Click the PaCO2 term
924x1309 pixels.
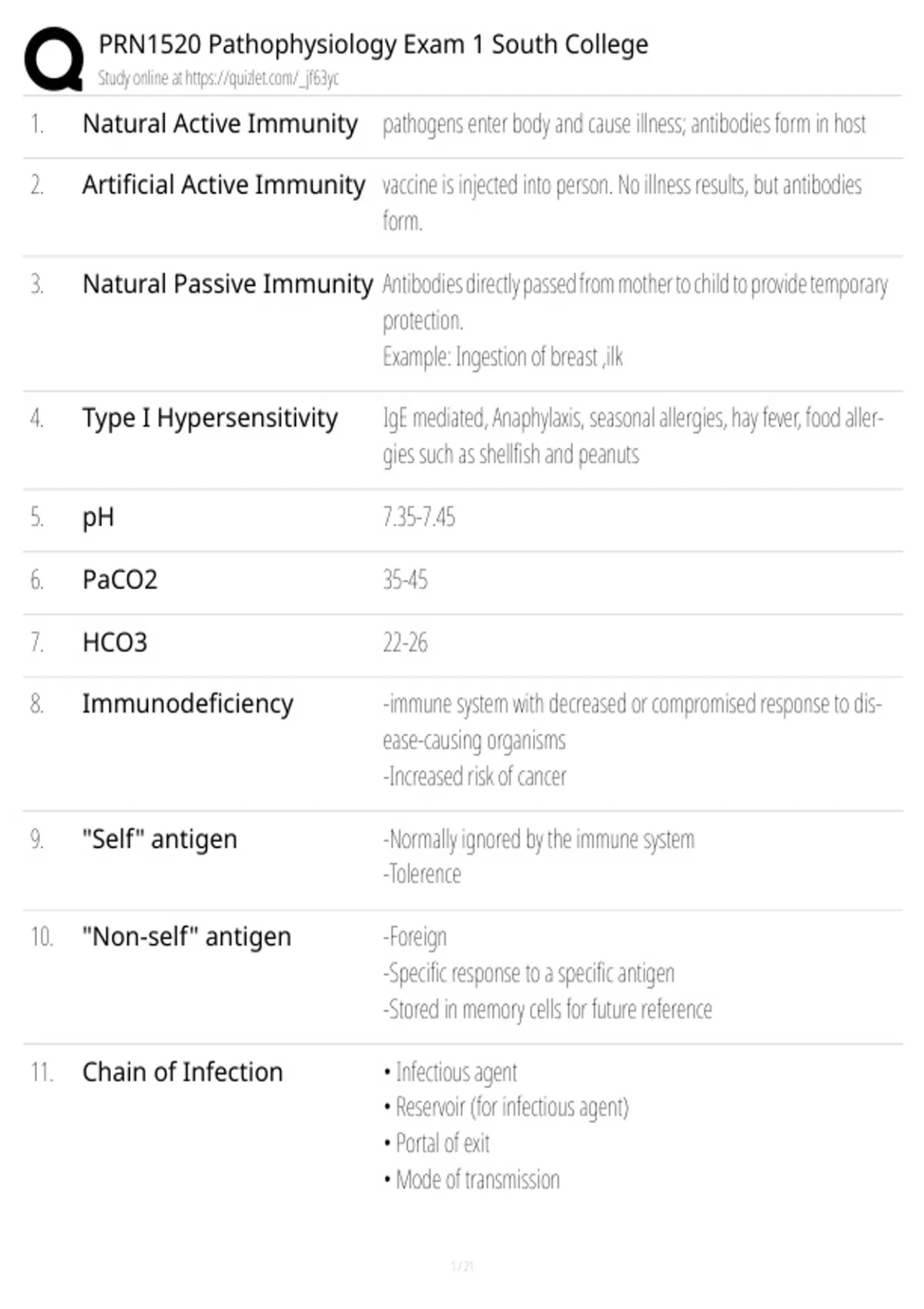coord(119,580)
